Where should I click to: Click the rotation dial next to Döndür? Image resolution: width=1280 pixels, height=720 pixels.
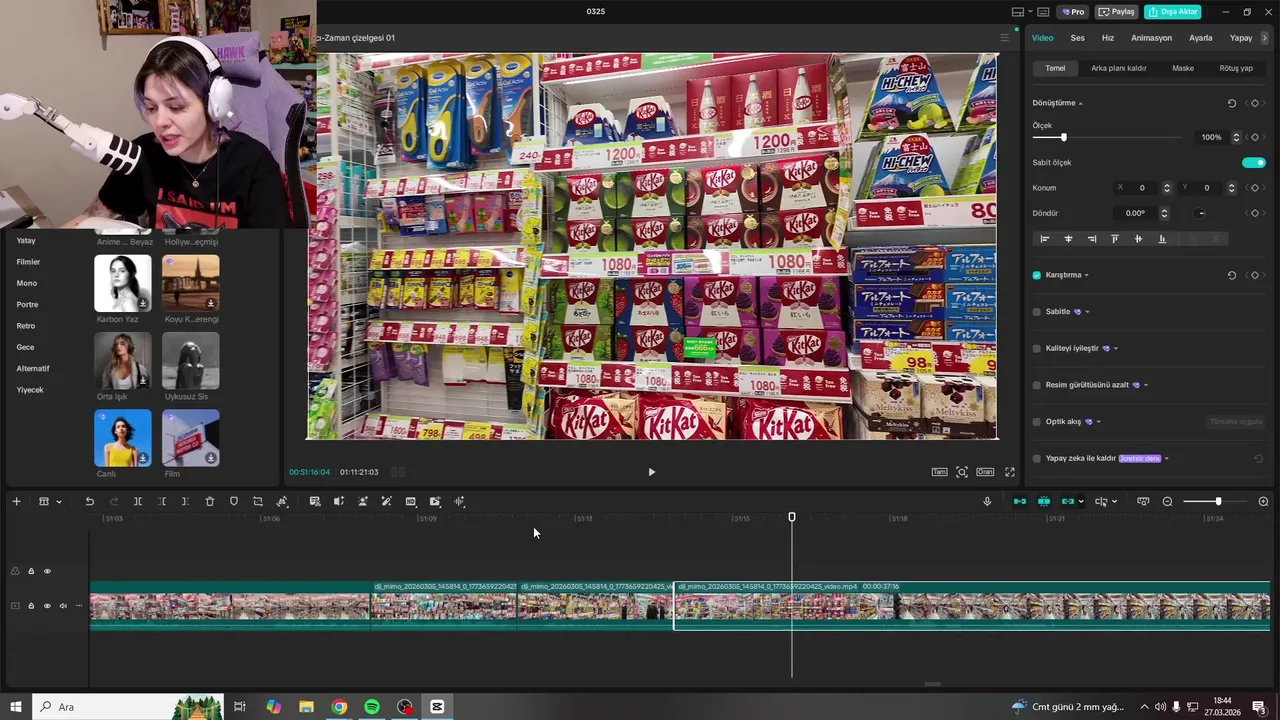1201,213
